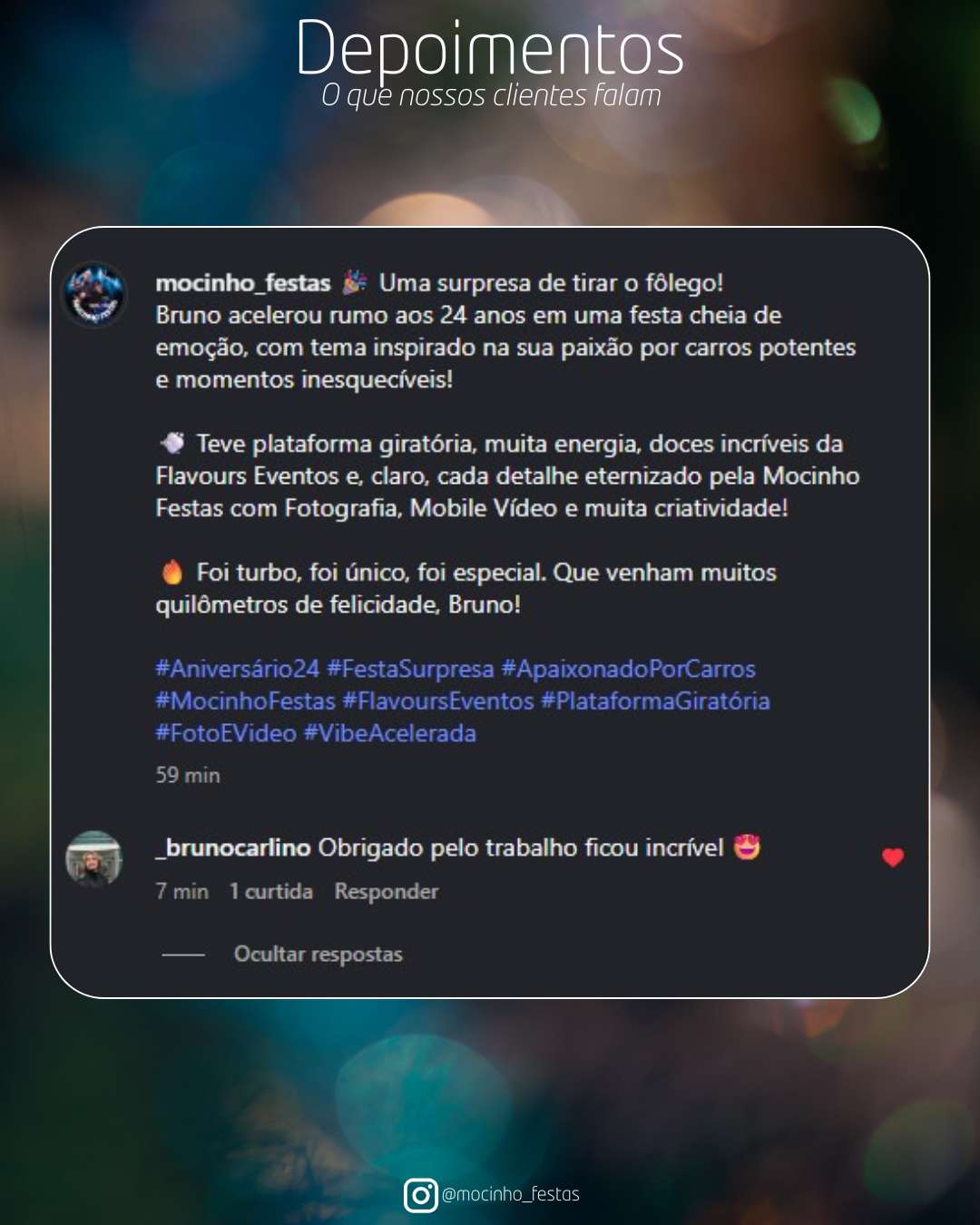The width and height of the screenshot is (980, 1225).
Task: Click Responder under Bruno's comment
Action: tap(387, 891)
